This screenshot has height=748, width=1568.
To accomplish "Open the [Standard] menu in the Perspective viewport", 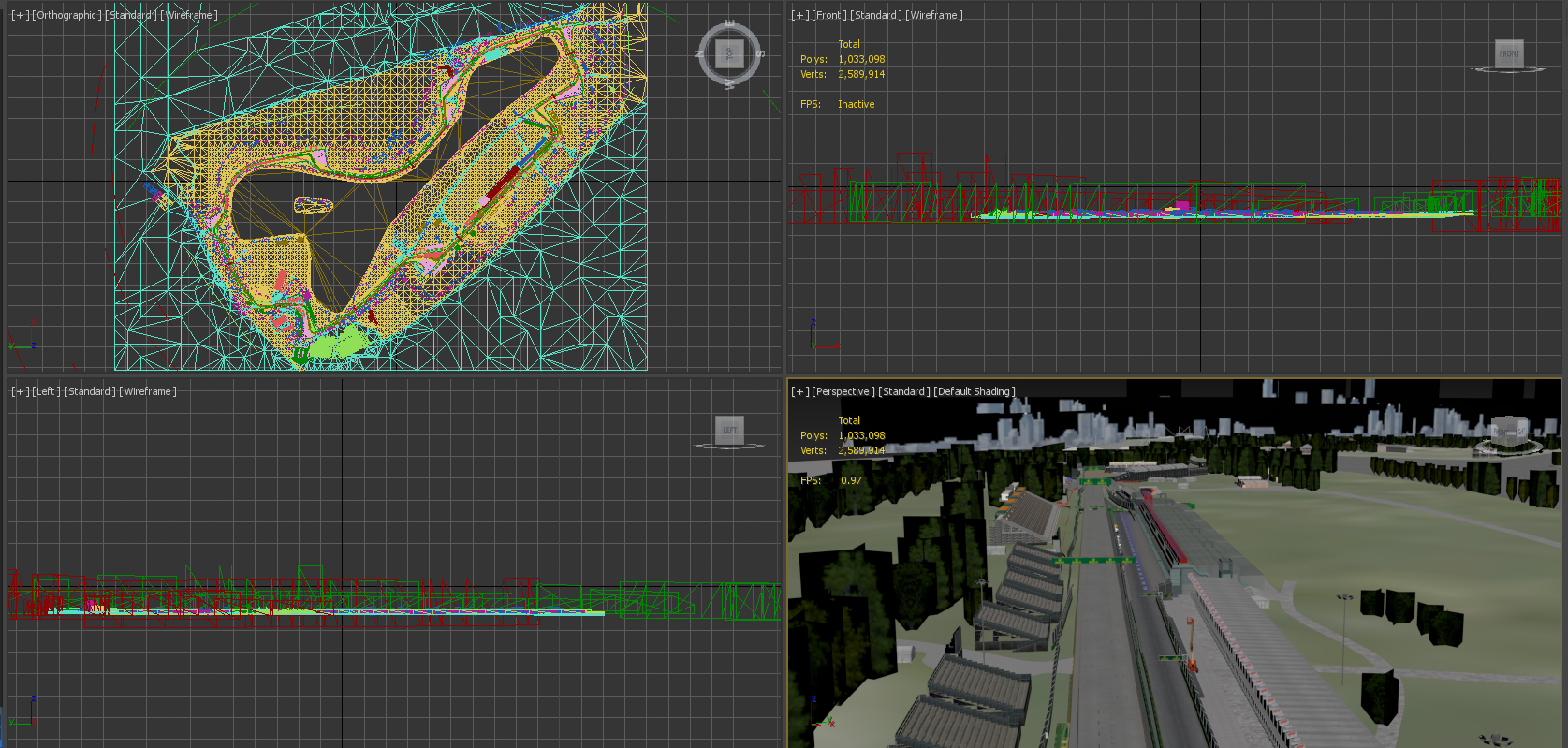I will click(x=904, y=391).
